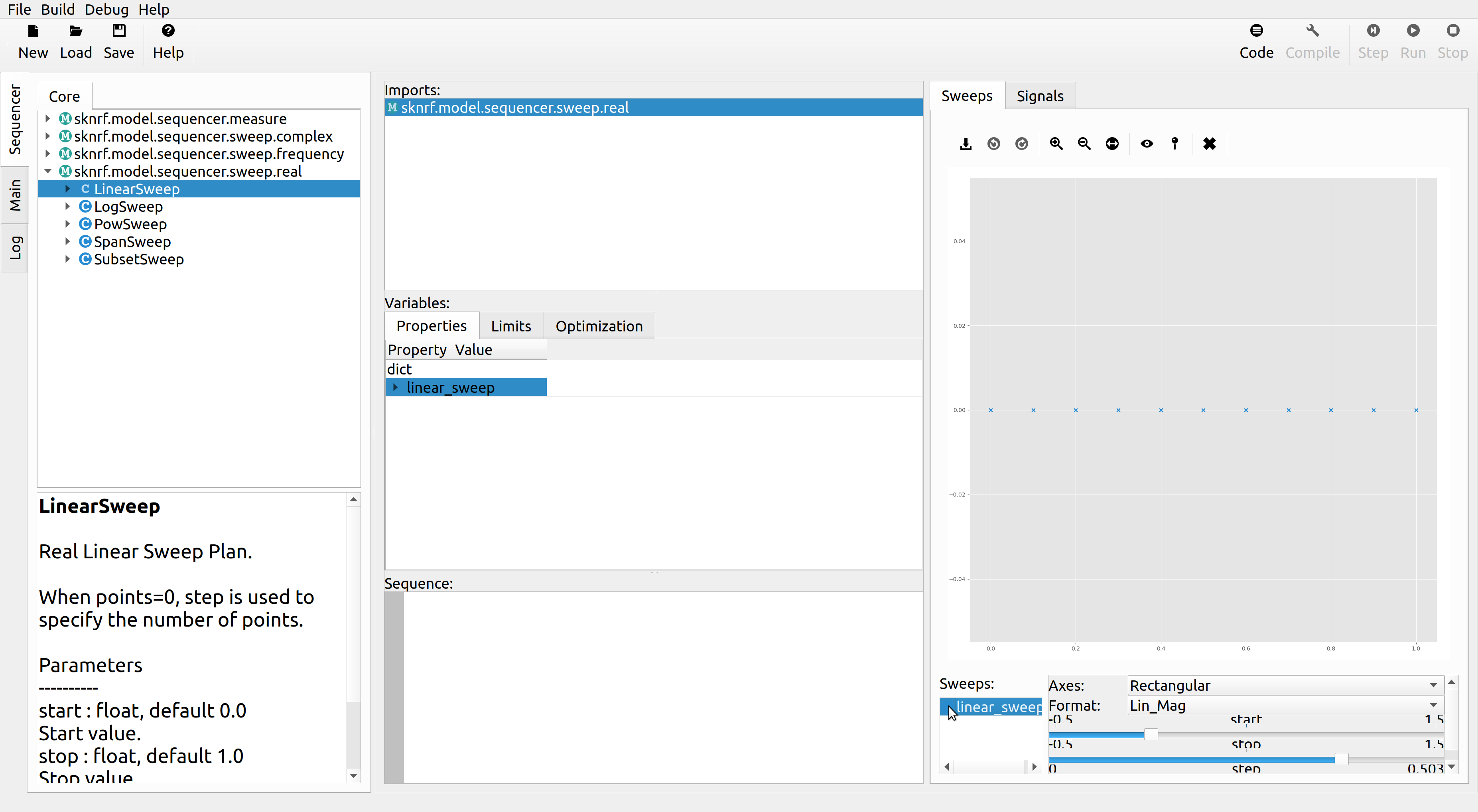The width and height of the screenshot is (1478, 812).
Task: Select SubsetSweep from the Core tree
Action: pyautogui.click(x=138, y=259)
